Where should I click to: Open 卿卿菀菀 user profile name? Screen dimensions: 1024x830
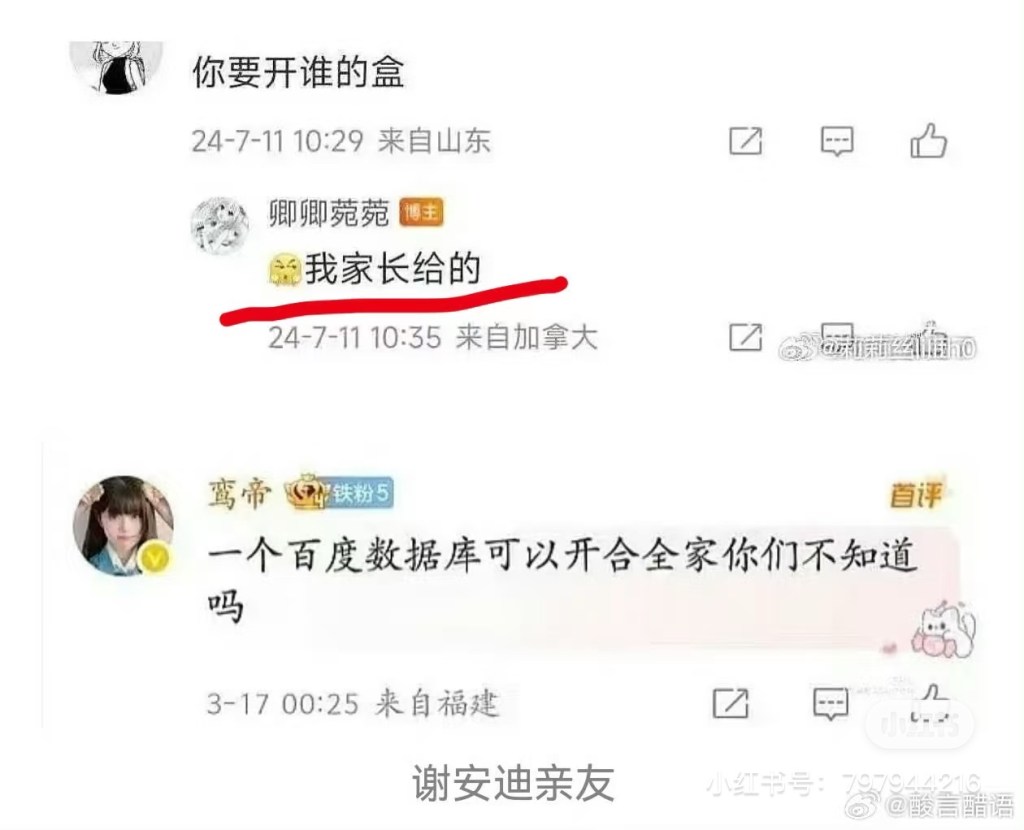click(328, 213)
